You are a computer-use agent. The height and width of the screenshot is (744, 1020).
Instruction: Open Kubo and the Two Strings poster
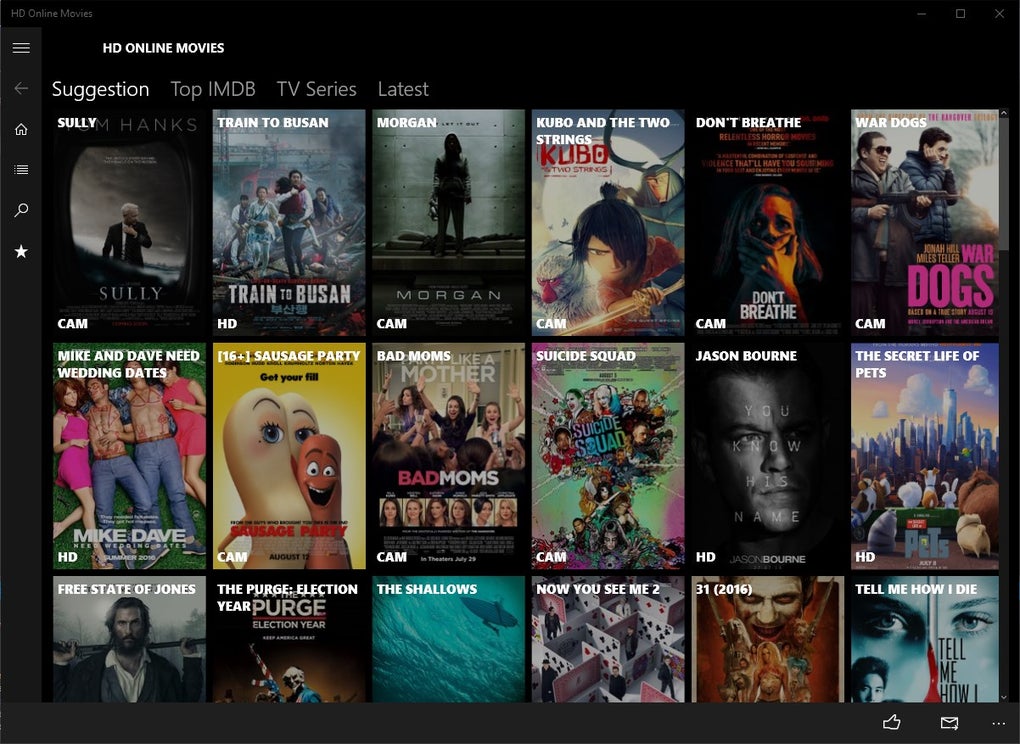pos(608,222)
